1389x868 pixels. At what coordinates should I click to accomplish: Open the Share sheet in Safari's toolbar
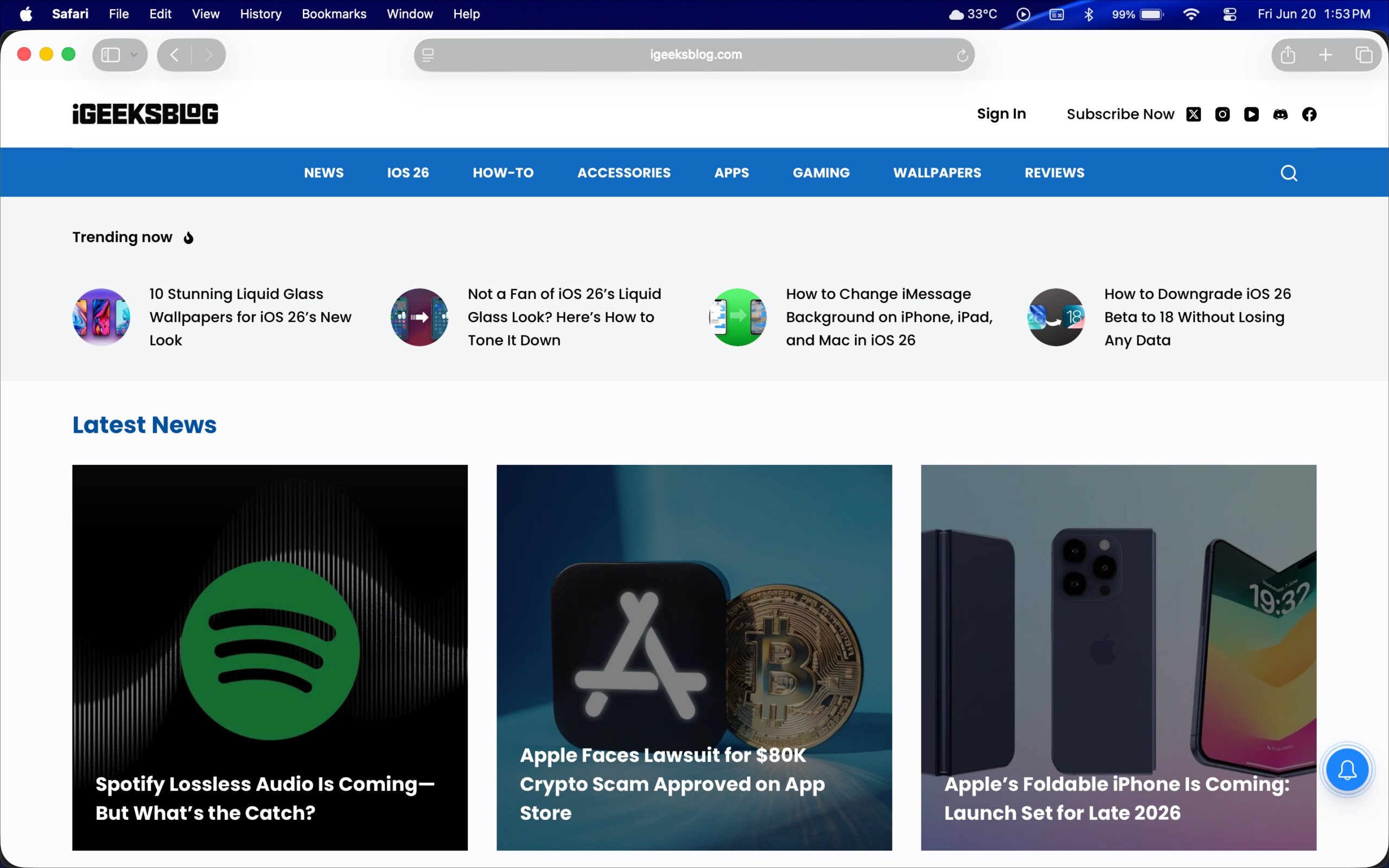coord(1288,55)
